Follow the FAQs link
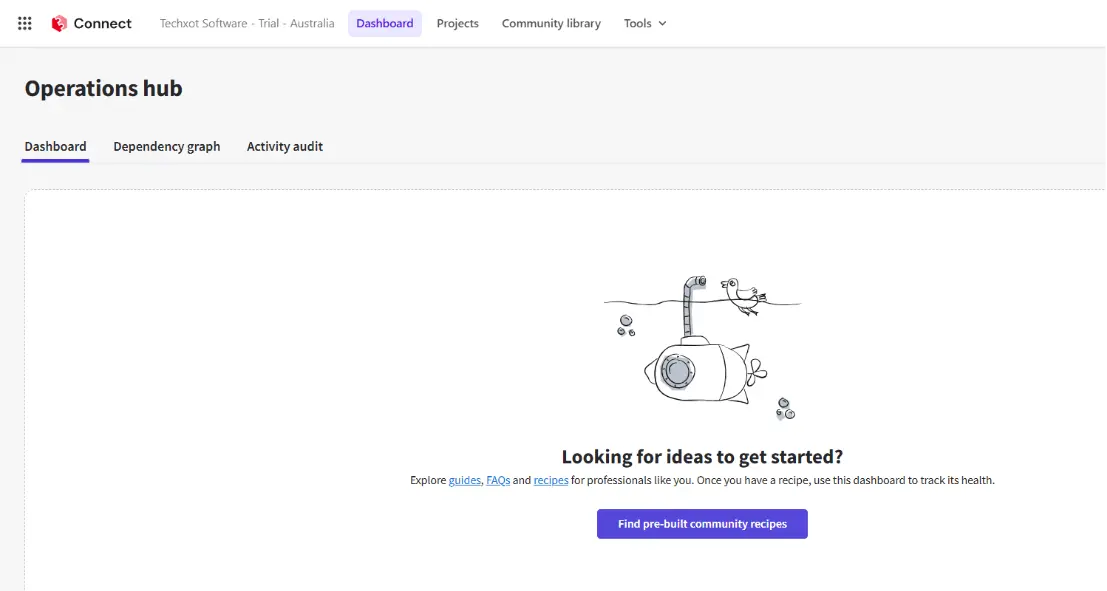This screenshot has height=591, width=1107. pos(498,480)
